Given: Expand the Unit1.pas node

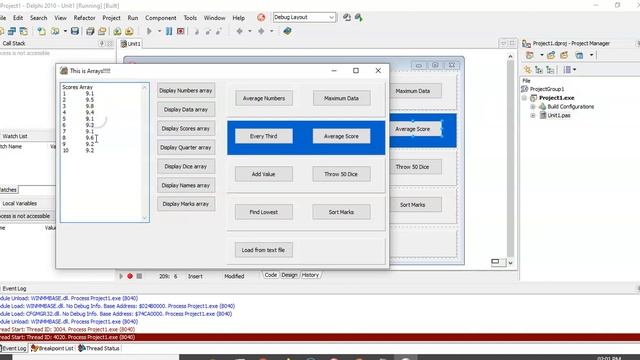Looking at the screenshot, I should 533,116.
